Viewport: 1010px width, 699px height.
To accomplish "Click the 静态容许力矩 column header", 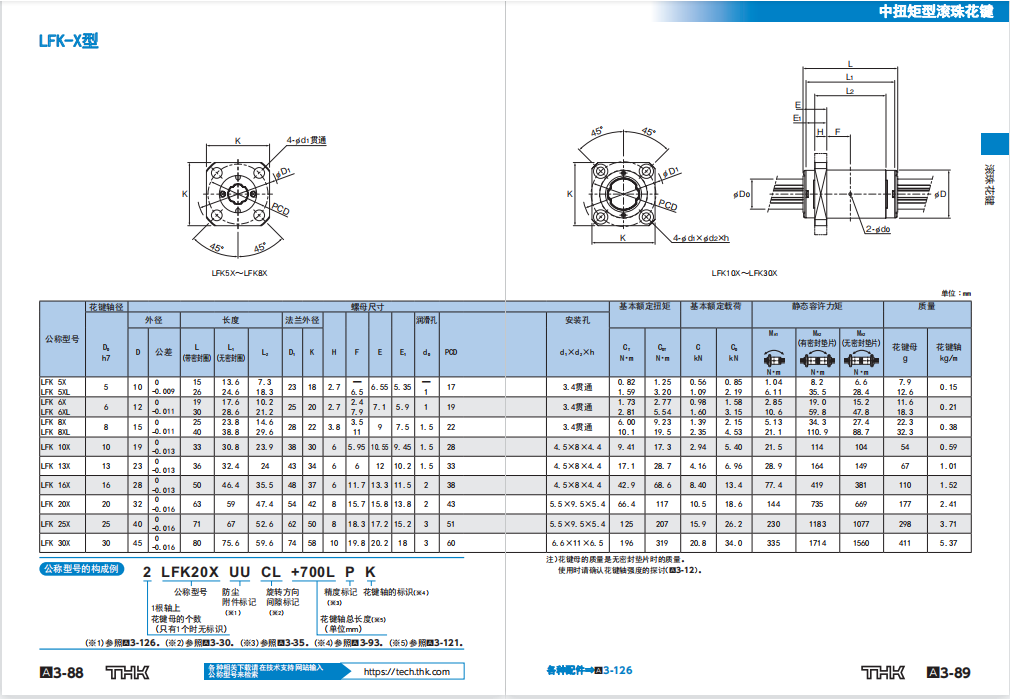I will point(817,307).
